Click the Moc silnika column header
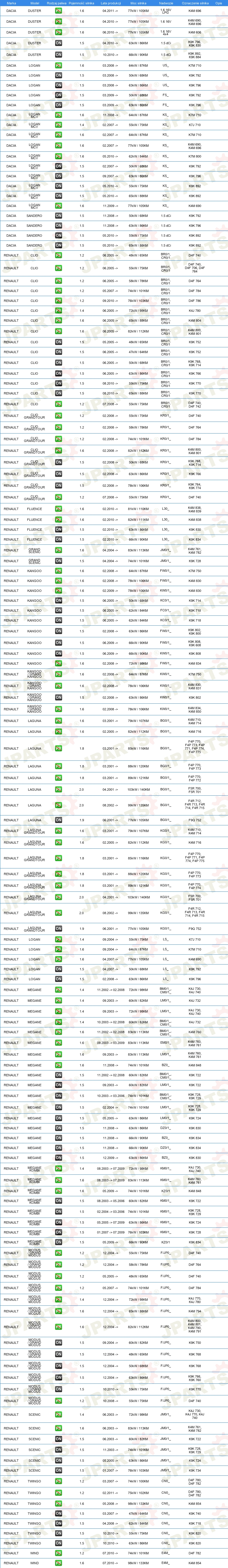This screenshot has width=228, height=1568. [138, 3]
